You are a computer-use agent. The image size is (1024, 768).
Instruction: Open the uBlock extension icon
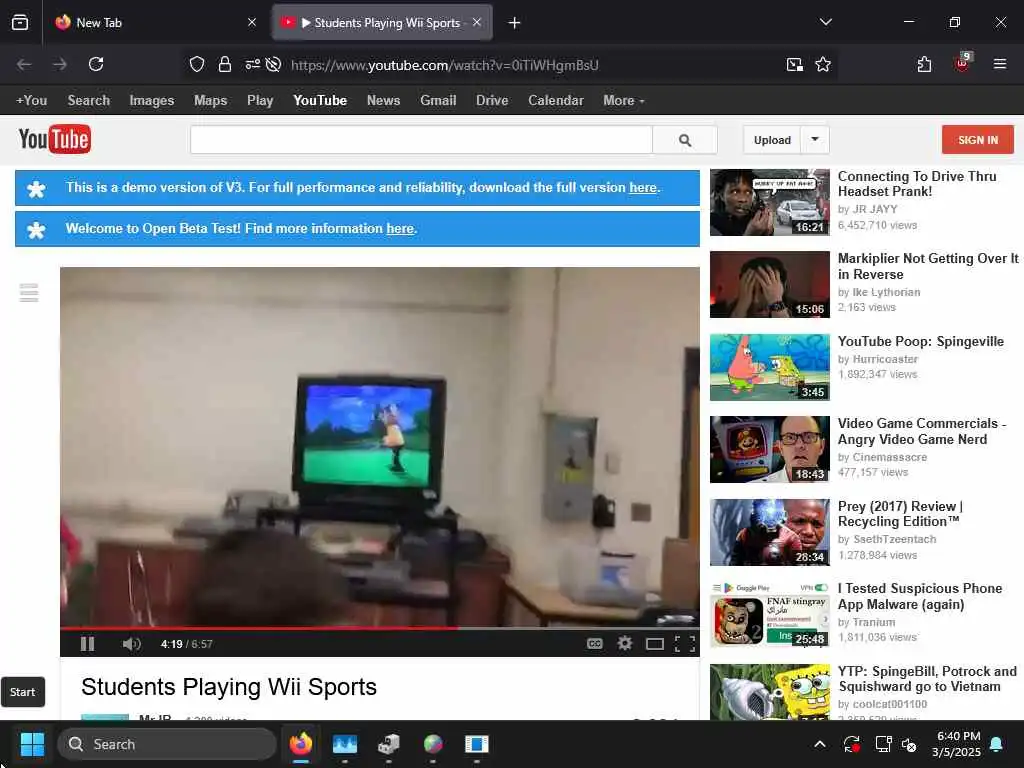(x=962, y=63)
